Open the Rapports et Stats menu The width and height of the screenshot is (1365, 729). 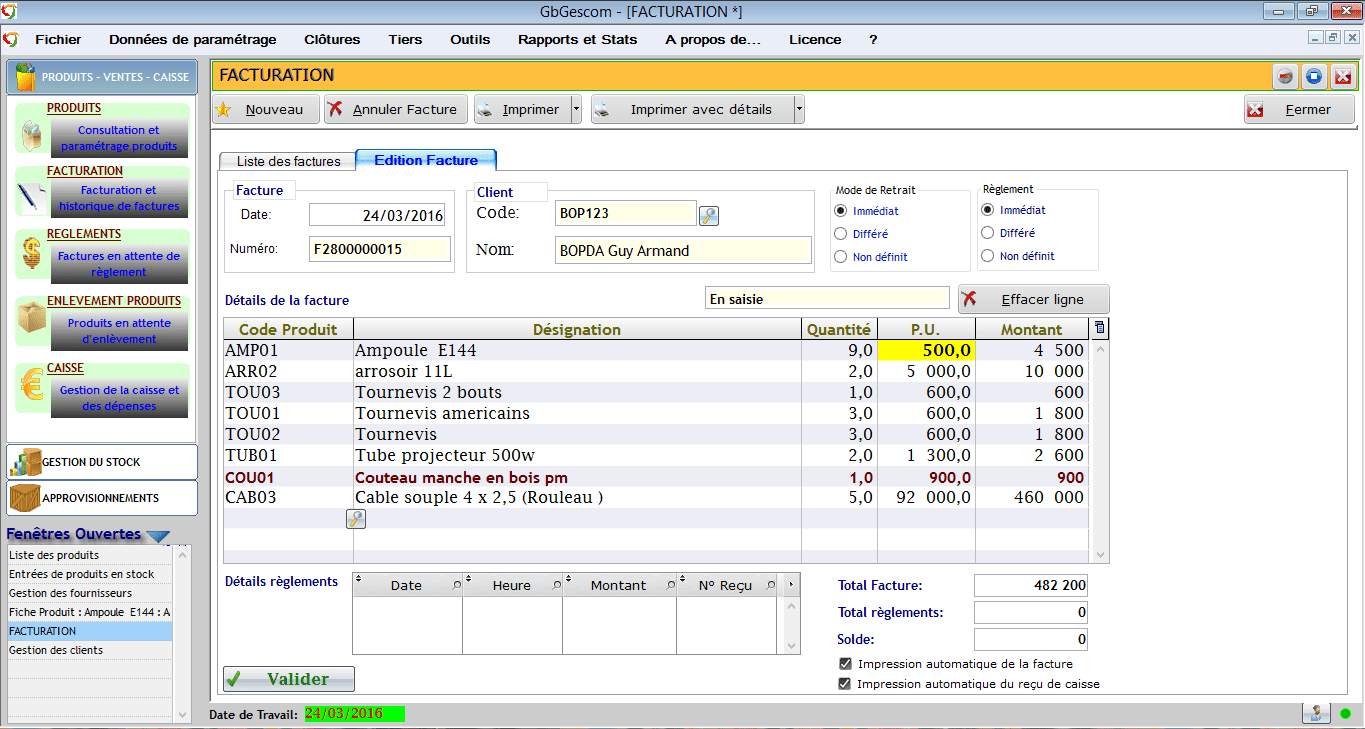click(577, 40)
